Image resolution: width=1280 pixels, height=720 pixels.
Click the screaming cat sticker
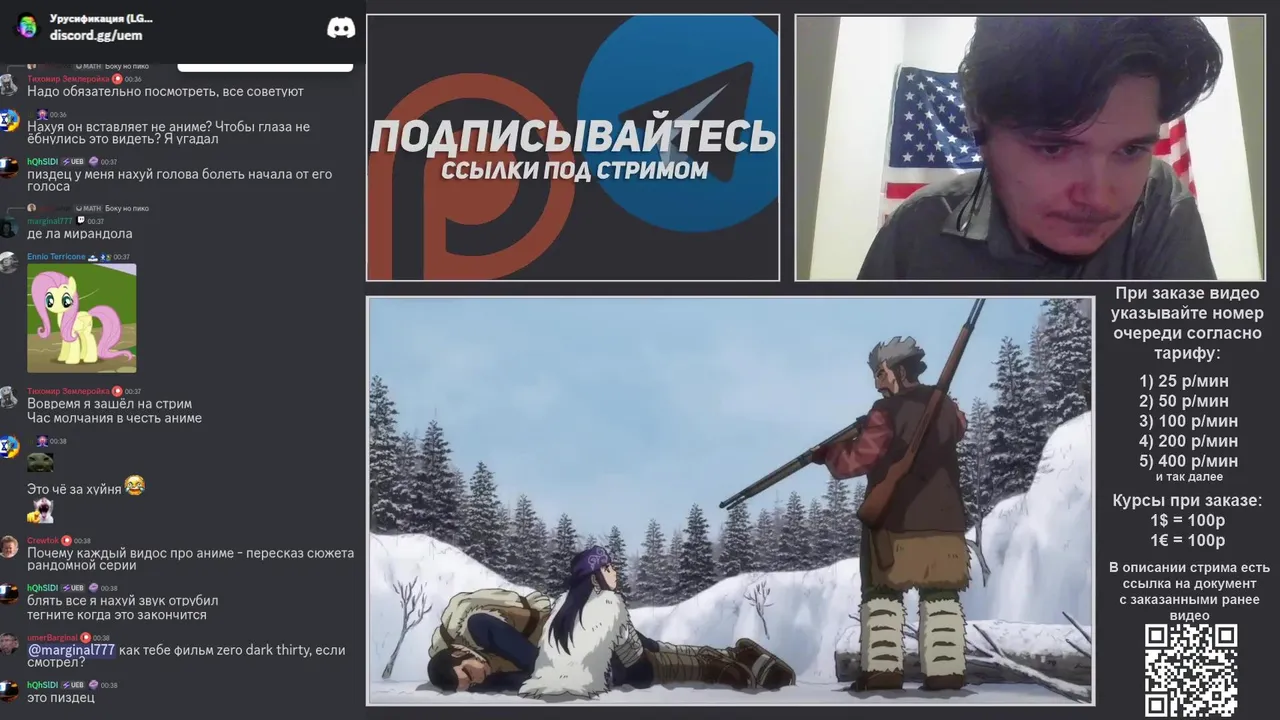pyautogui.click(x=40, y=511)
